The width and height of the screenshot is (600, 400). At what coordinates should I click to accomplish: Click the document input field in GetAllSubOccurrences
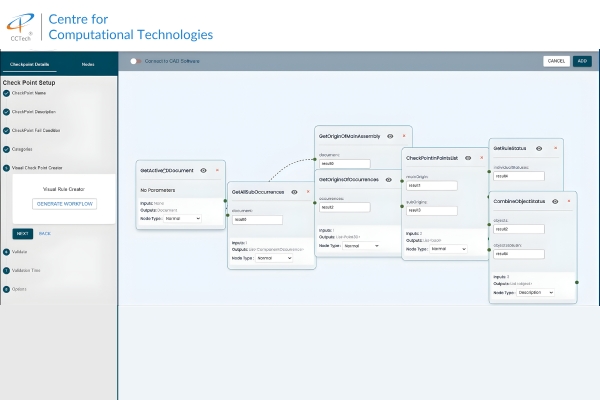click(257, 220)
